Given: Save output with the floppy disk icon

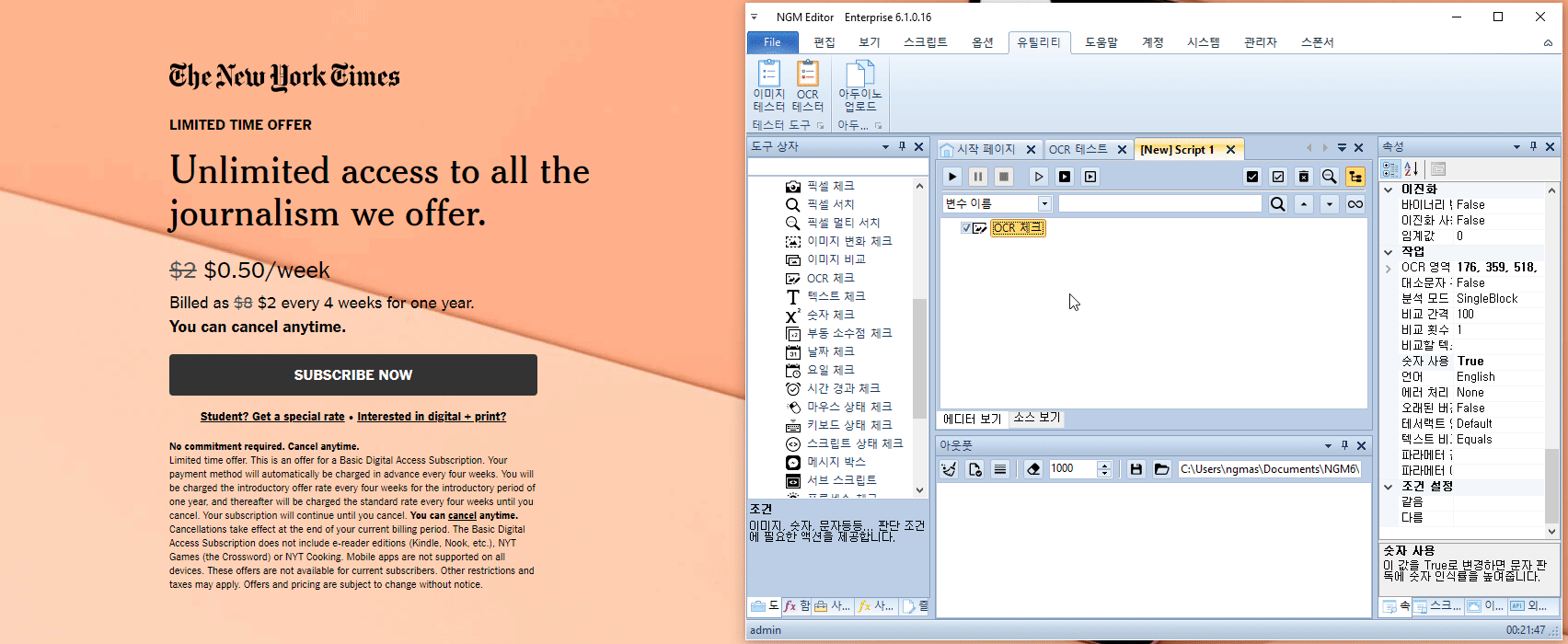Looking at the screenshot, I should click(x=1136, y=469).
